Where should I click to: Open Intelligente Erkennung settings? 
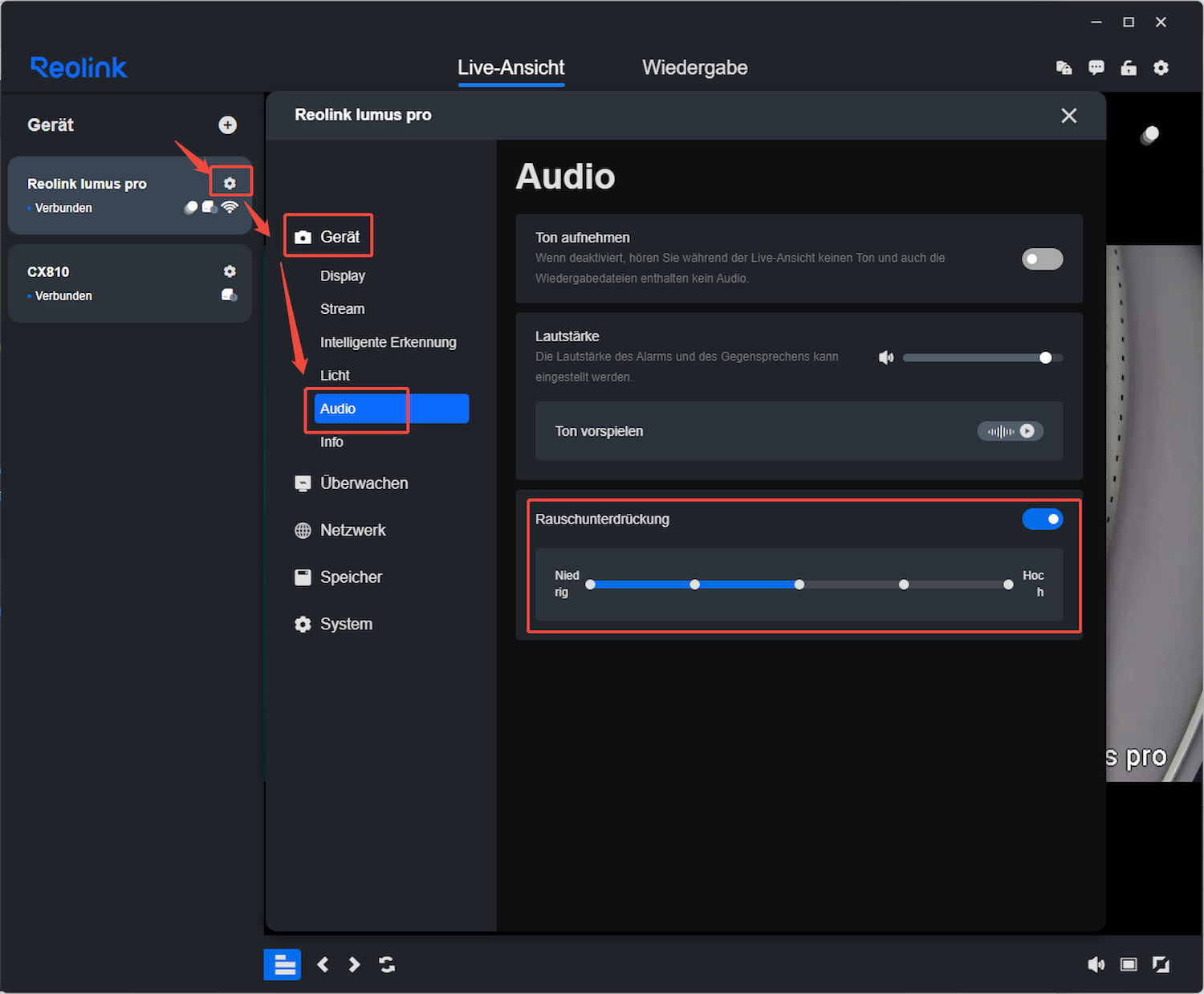(388, 342)
